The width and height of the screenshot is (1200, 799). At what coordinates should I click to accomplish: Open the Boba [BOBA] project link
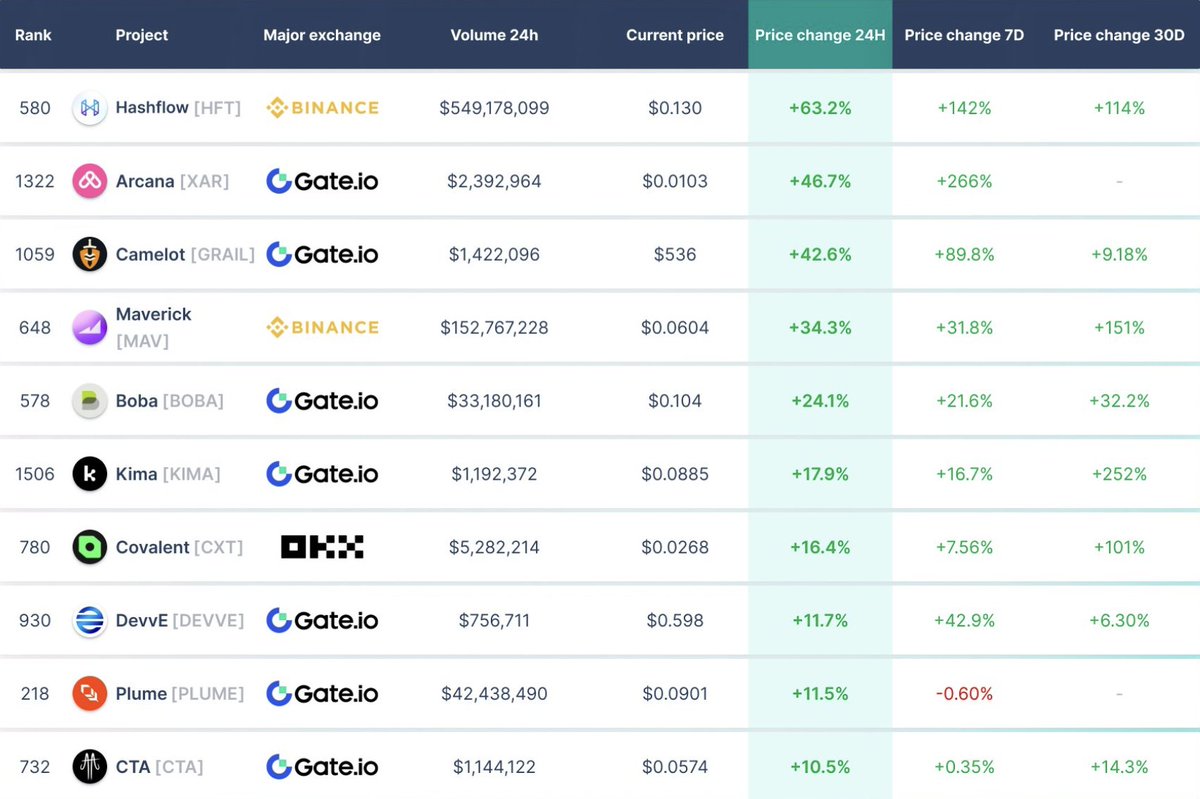[x=169, y=401]
